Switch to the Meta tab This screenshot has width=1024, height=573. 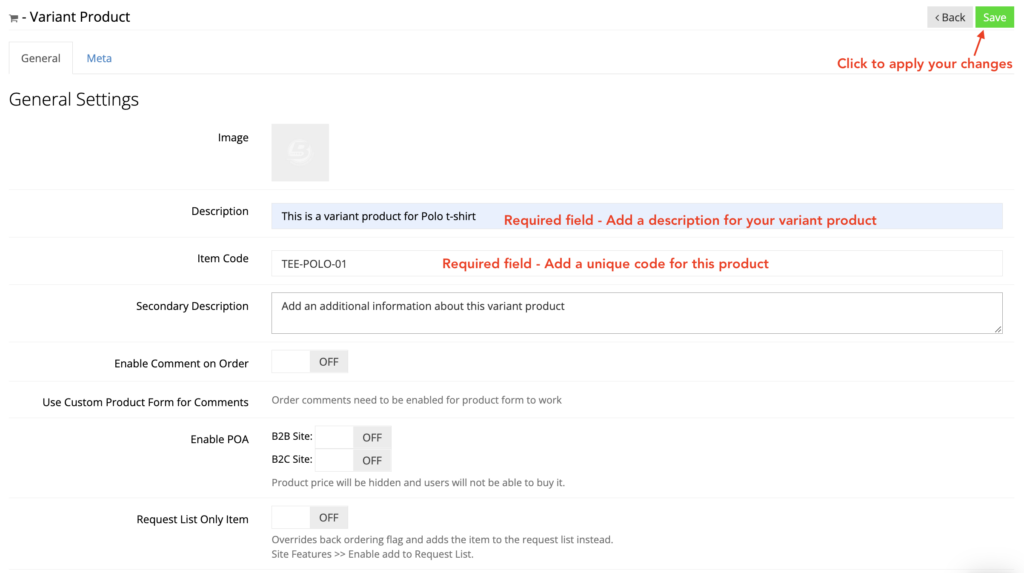[99, 58]
